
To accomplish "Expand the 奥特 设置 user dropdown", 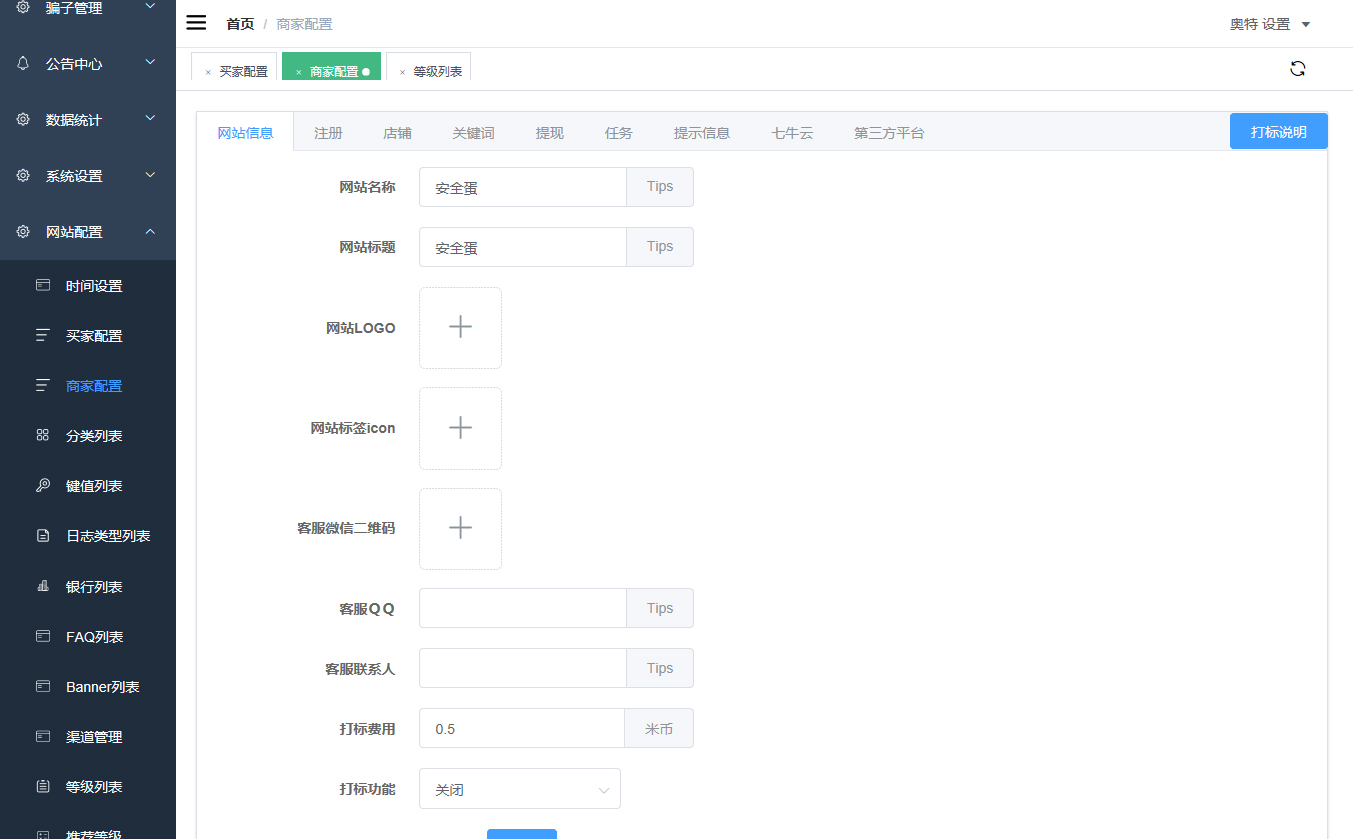I will tap(1269, 24).
